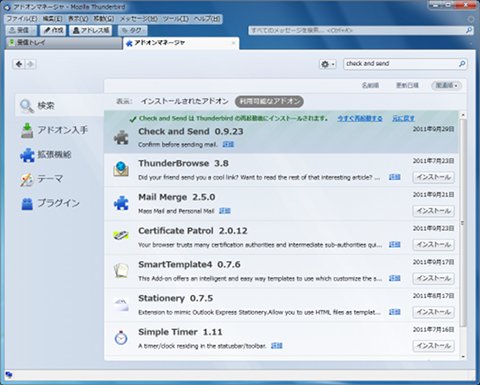Screen dimensions: 480x385
Task: Open the relevance sort dropdown (関連順)
Action: coord(447,85)
